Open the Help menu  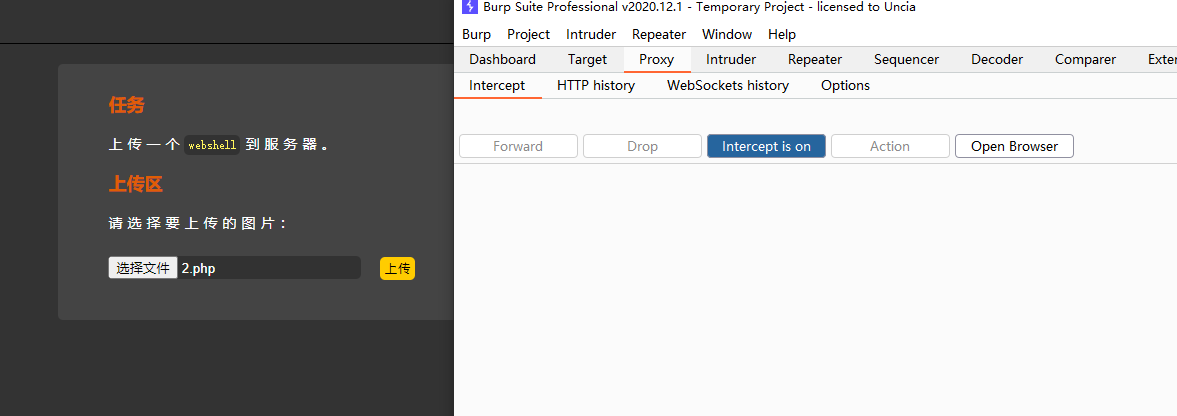coord(782,34)
